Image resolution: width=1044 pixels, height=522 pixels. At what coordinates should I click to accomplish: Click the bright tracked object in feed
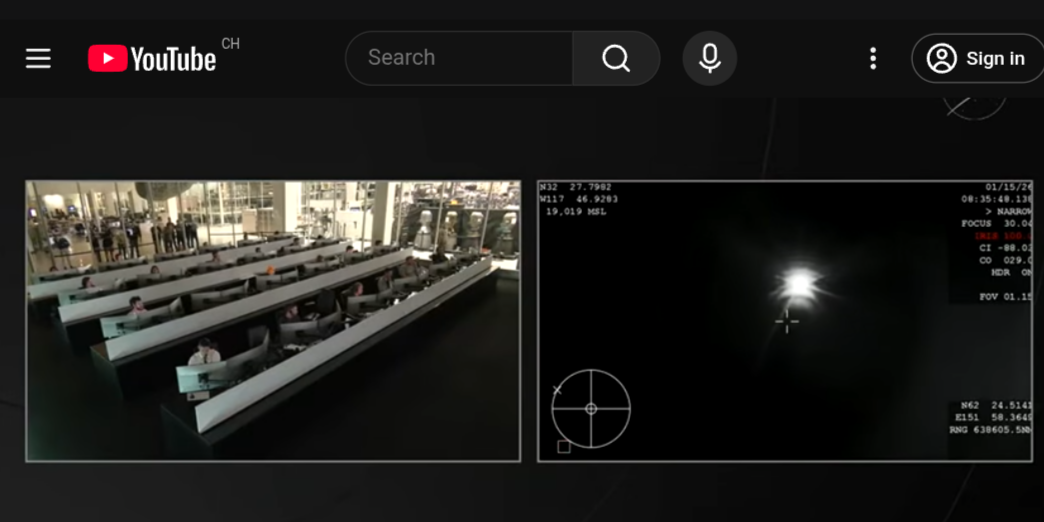coord(798,284)
